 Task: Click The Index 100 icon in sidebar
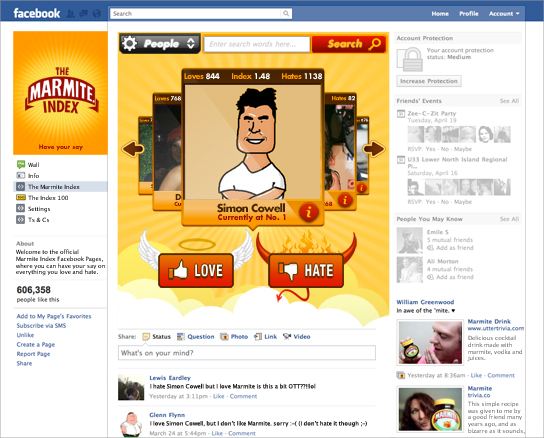(x=21, y=197)
